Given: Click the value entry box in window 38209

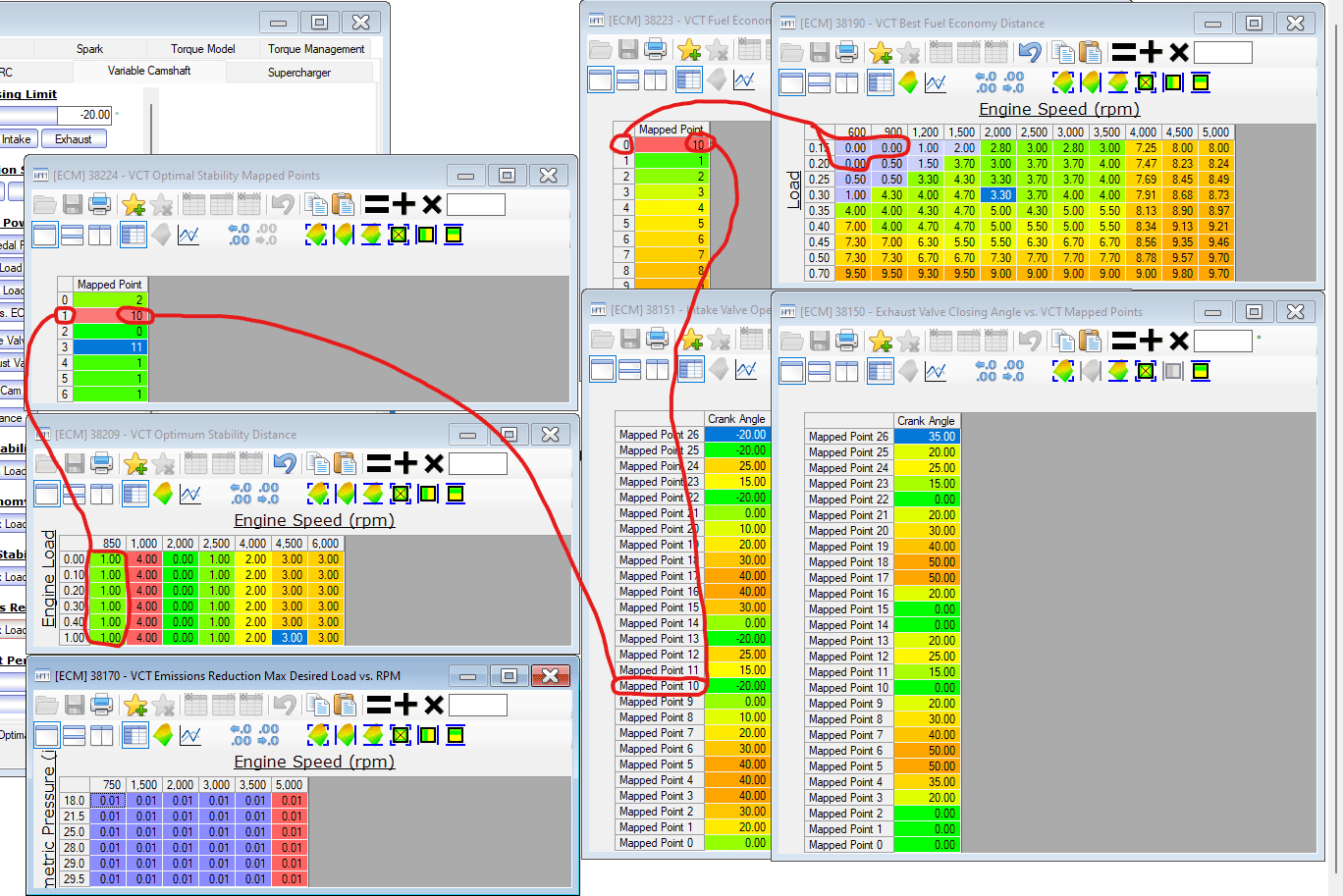Looking at the screenshot, I should (x=478, y=463).
